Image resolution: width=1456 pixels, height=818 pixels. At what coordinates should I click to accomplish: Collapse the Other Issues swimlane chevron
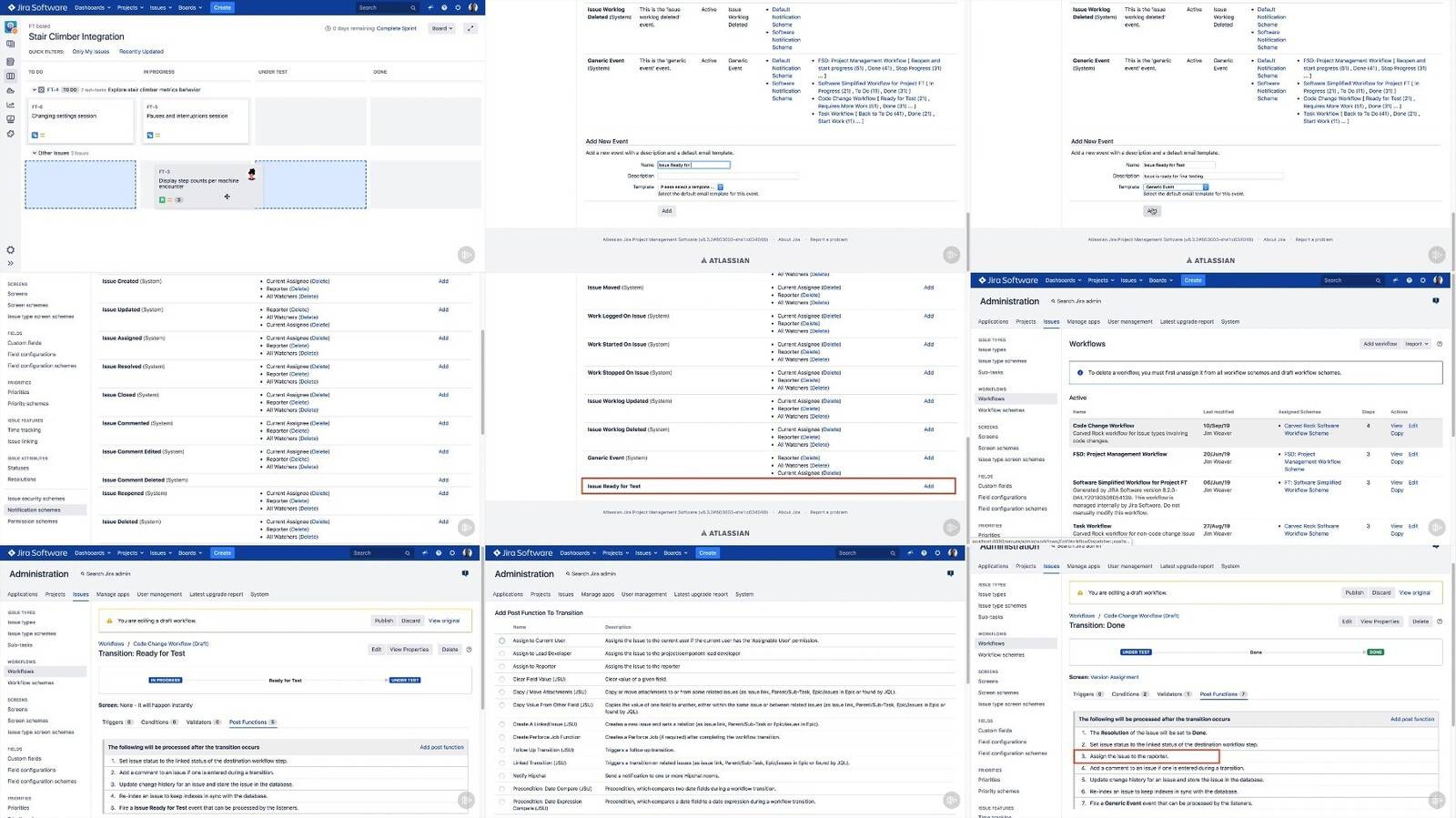pyautogui.click(x=35, y=153)
